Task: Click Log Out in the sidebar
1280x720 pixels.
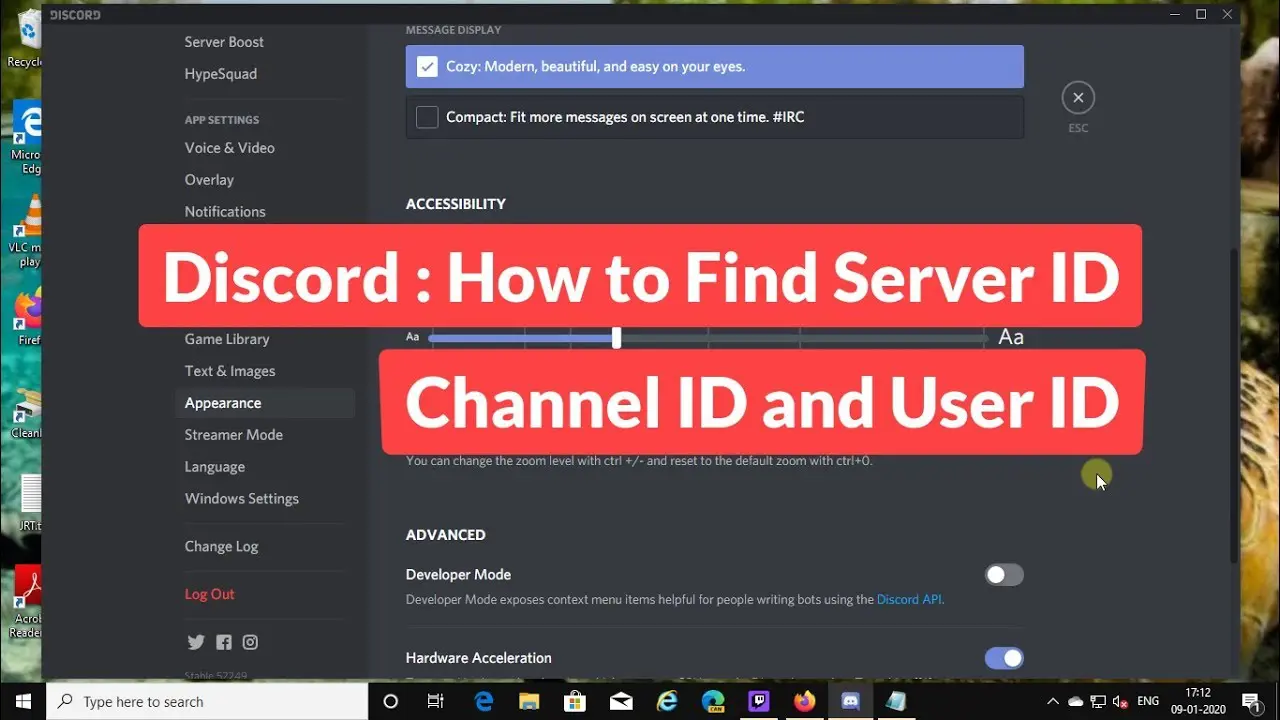Action: (209, 593)
